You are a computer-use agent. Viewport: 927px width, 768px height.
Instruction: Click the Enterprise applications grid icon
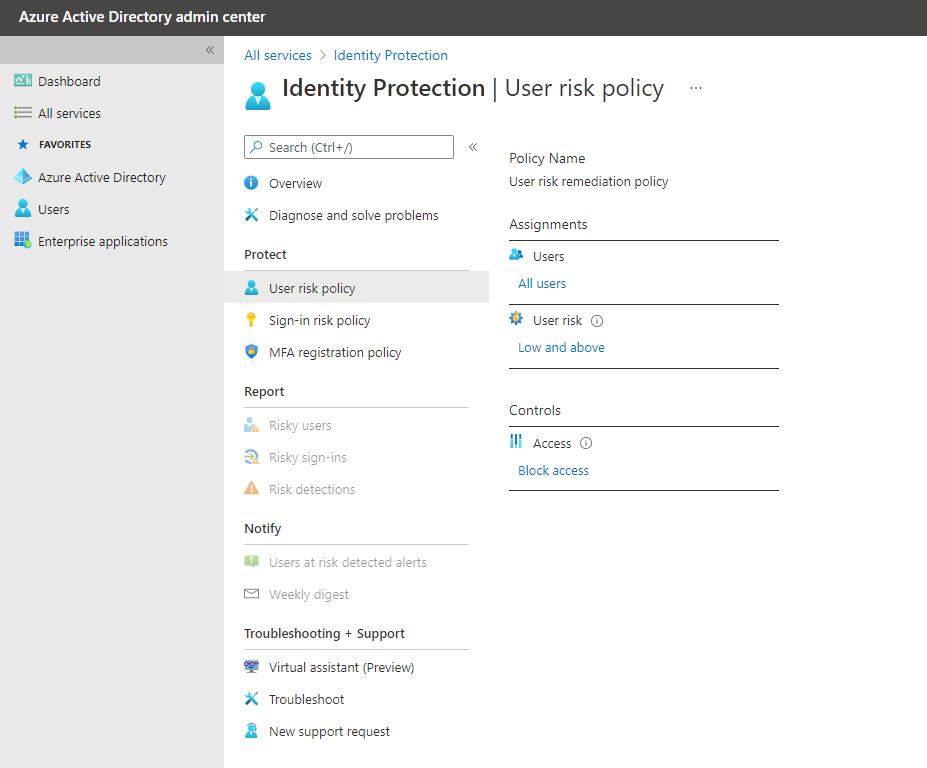click(x=23, y=240)
